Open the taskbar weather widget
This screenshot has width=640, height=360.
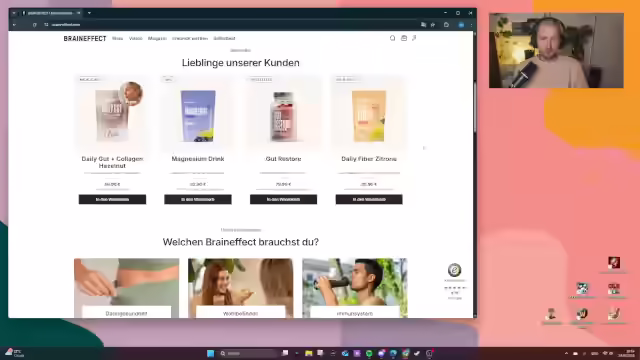pos(15,353)
